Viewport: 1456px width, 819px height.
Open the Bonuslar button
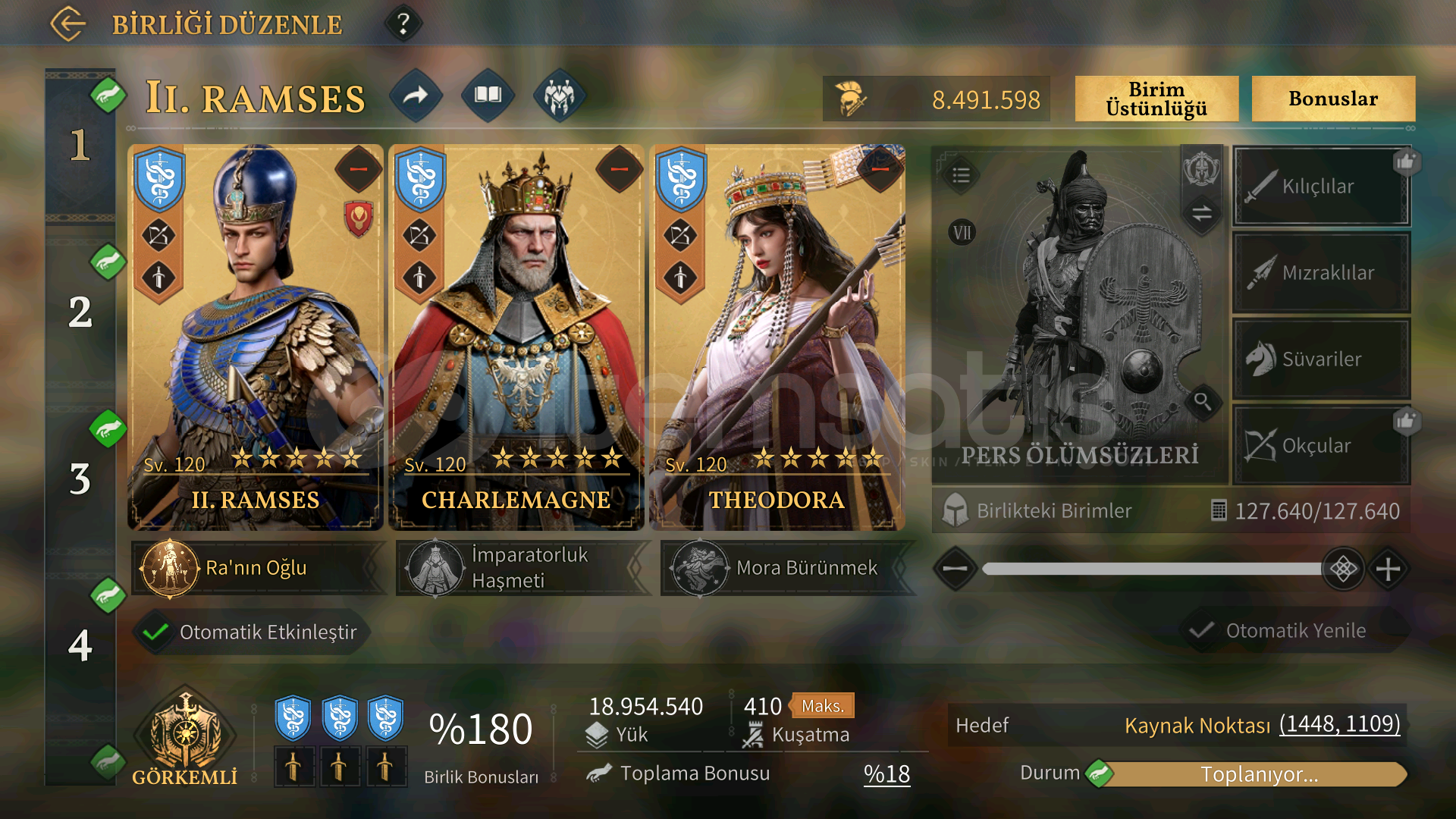pyautogui.click(x=1333, y=99)
